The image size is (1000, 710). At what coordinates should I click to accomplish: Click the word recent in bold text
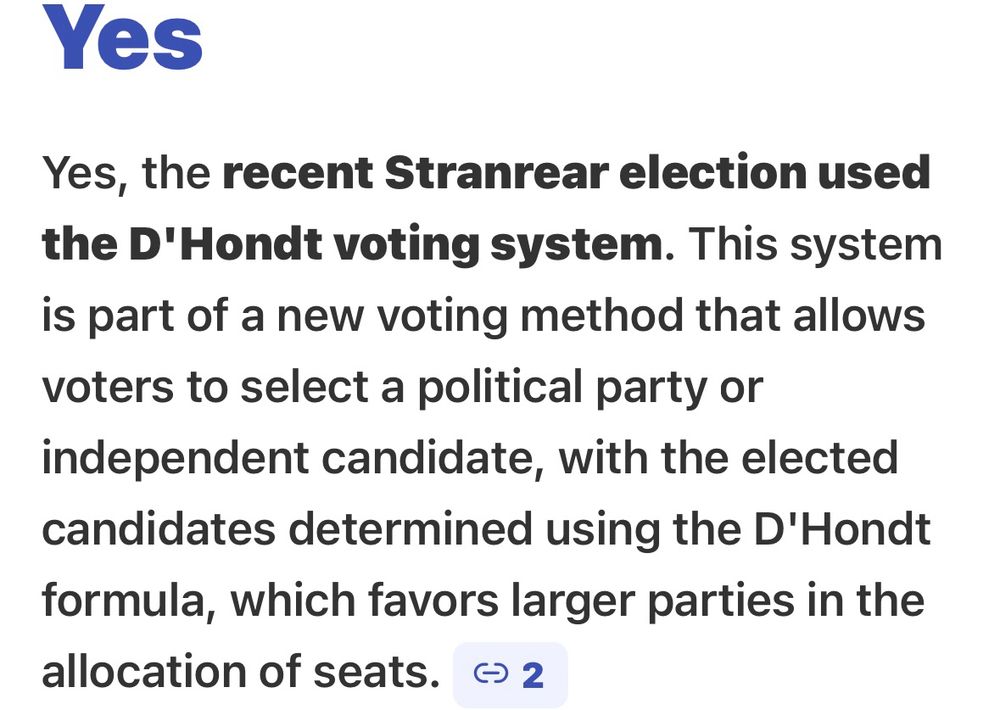click(298, 174)
